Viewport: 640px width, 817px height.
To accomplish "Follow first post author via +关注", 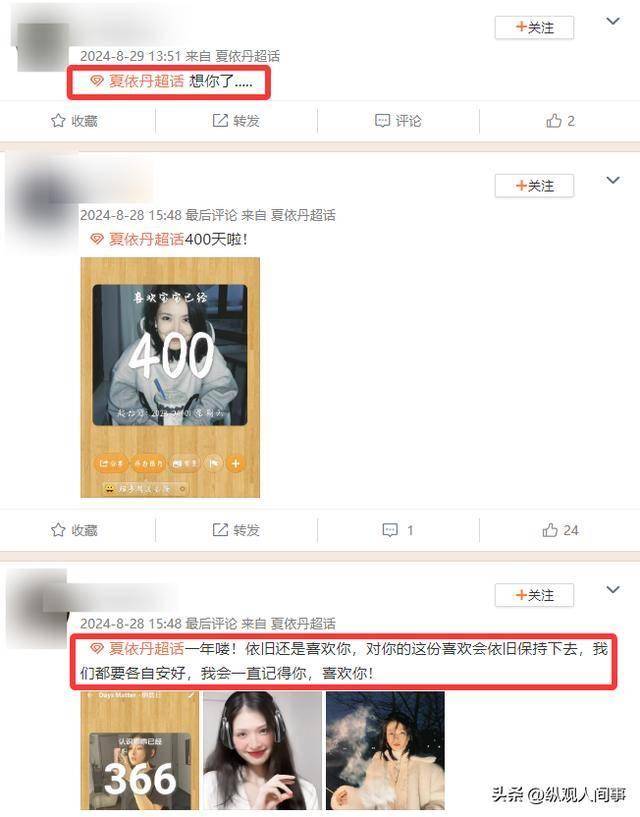I will coord(534,28).
